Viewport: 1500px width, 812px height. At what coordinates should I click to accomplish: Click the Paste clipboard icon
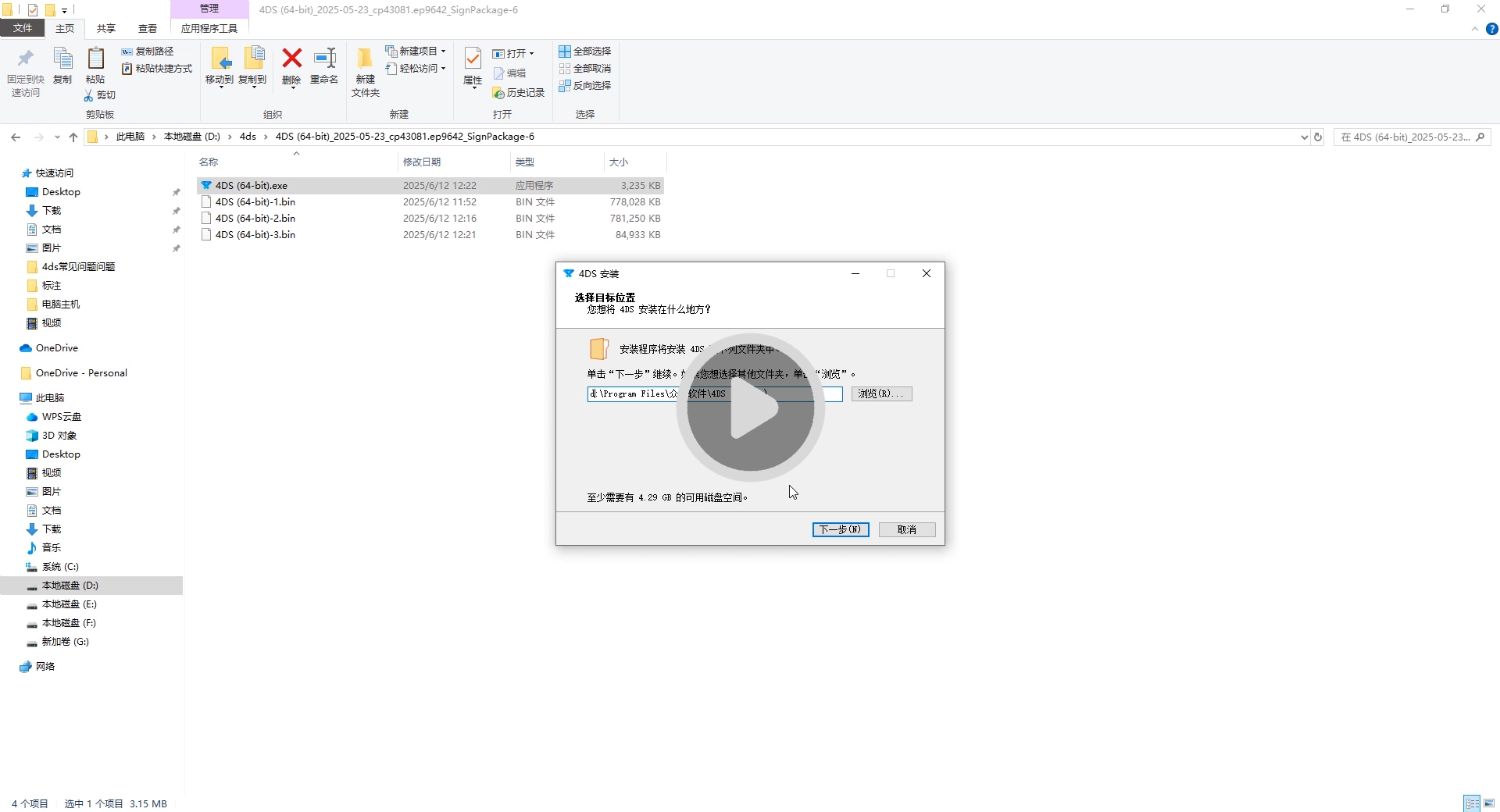click(x=95, y=59)
